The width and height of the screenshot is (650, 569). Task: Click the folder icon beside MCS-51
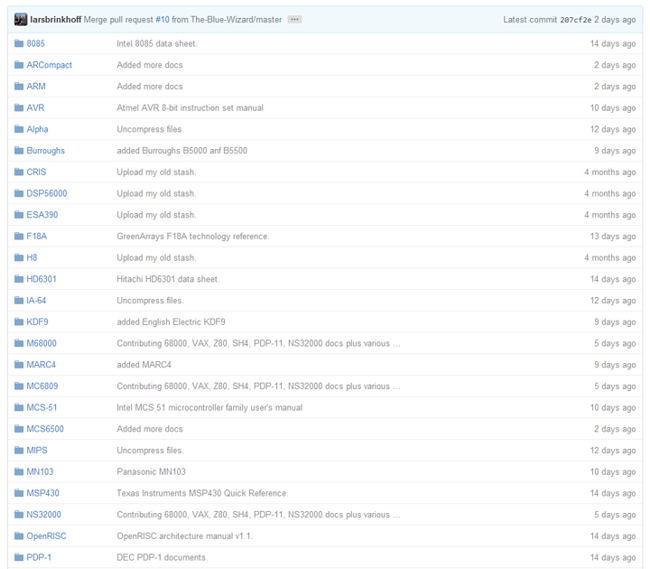point(19,407)
